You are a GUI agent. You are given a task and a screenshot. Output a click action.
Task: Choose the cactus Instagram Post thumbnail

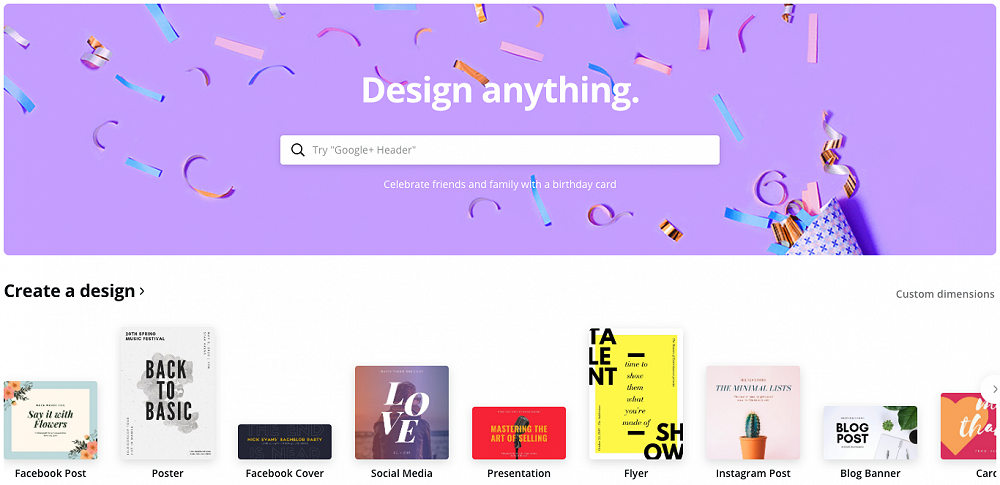tap(753, 413)
